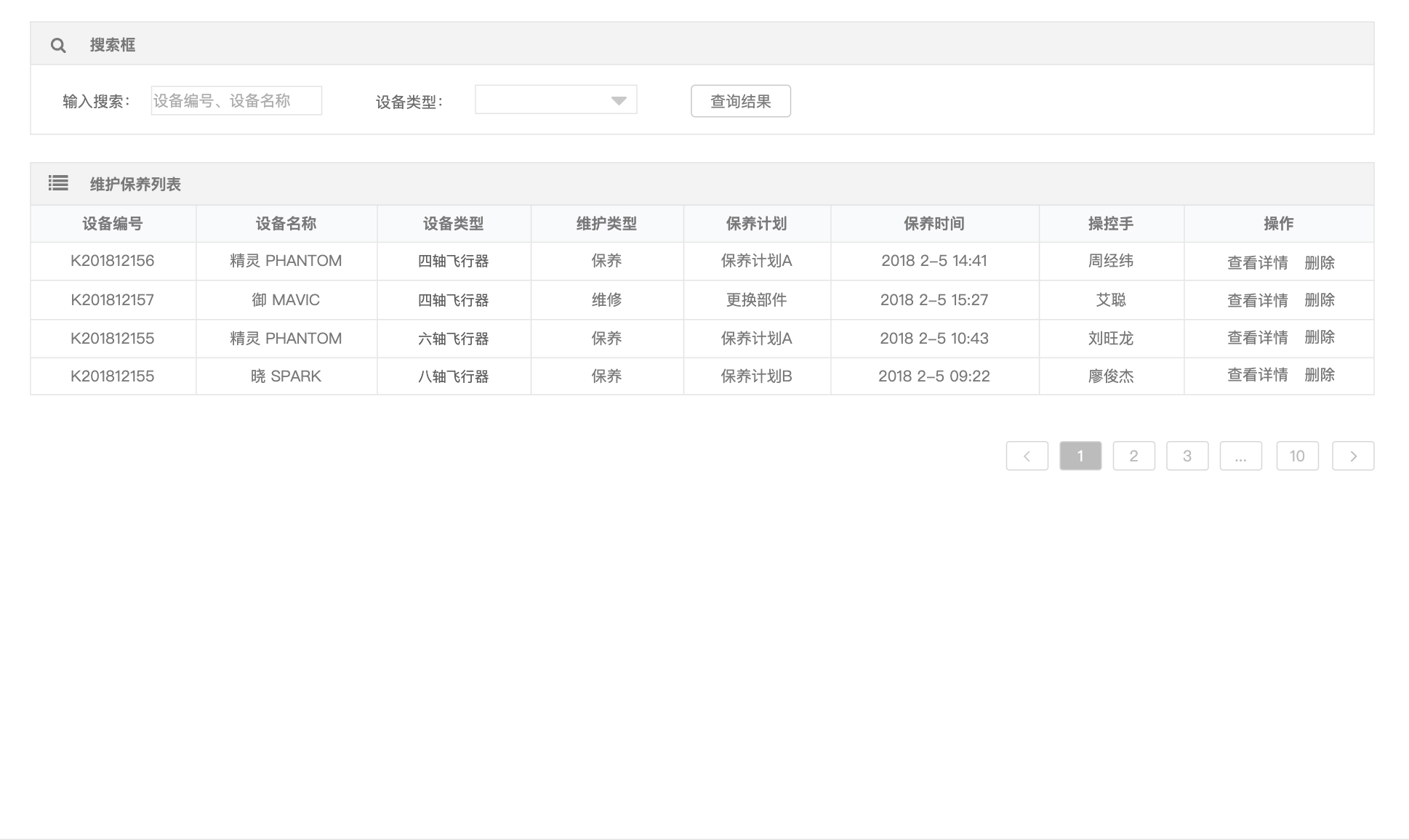Jump to page 2 of results

(1133, 456)
